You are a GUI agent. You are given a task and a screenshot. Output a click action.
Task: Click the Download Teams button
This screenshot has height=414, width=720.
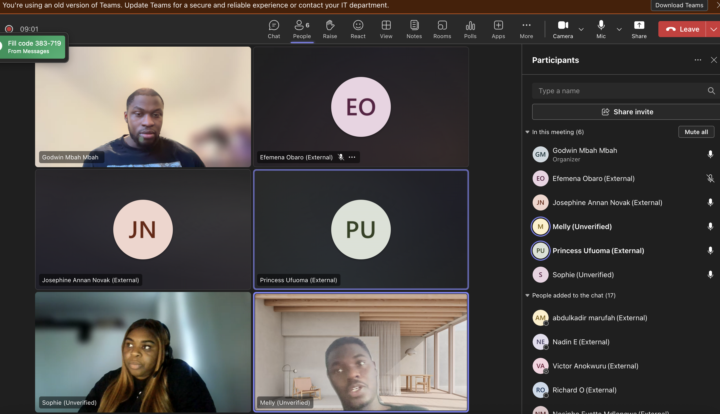tap(679, 5)
